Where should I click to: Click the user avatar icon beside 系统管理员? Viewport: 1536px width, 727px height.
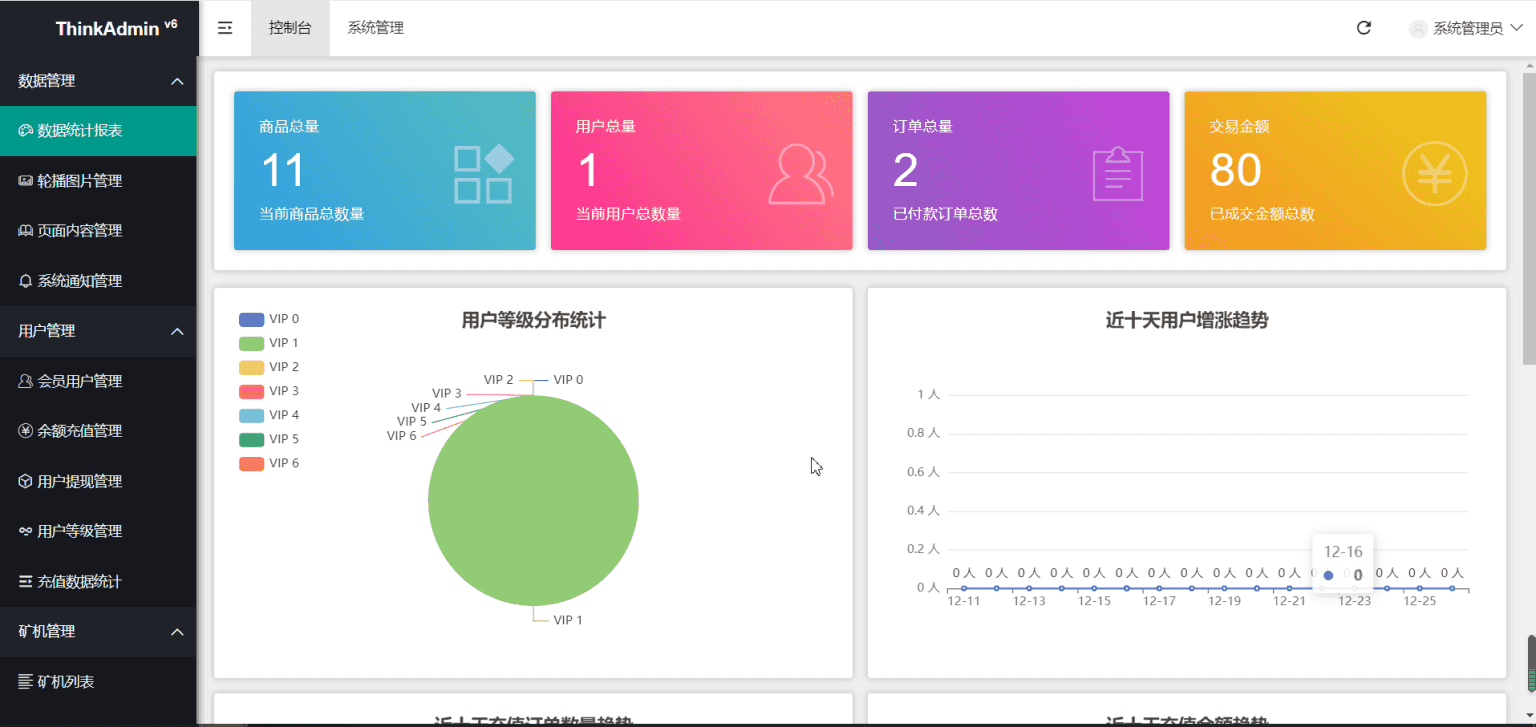click(x=1417, y=29)
